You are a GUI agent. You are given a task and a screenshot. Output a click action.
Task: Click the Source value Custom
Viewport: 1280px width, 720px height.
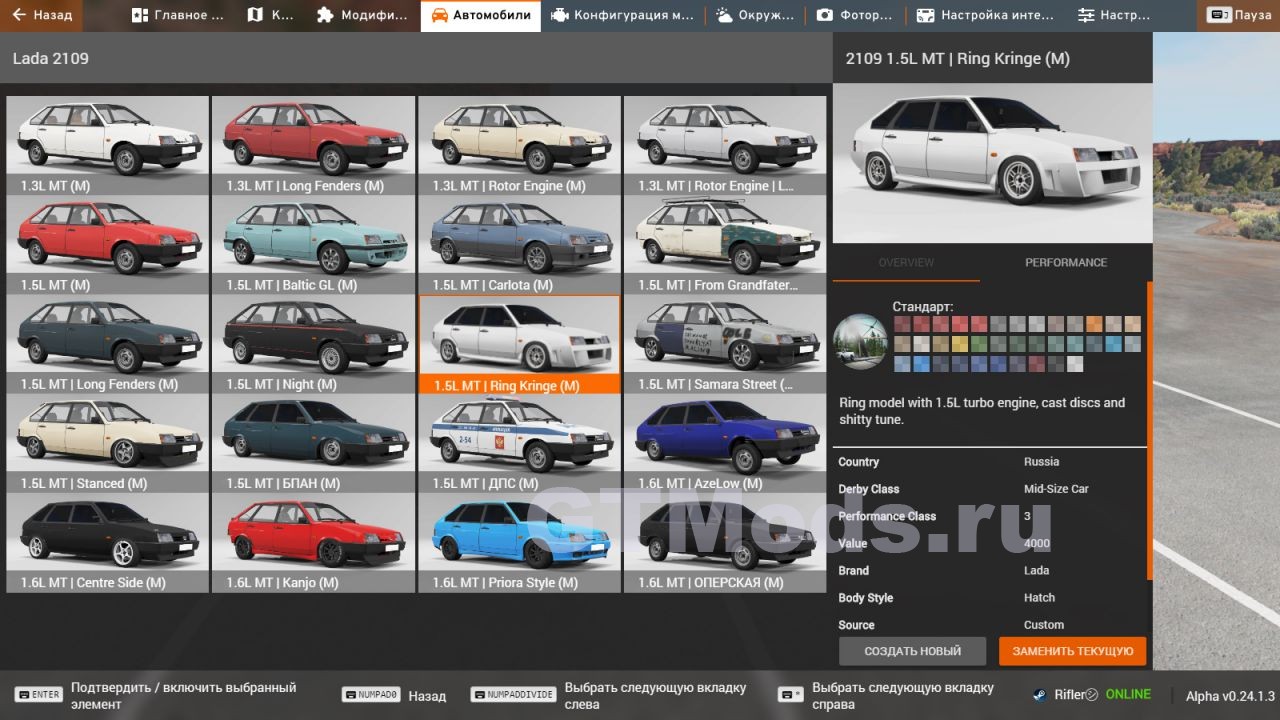[1043, 625]
